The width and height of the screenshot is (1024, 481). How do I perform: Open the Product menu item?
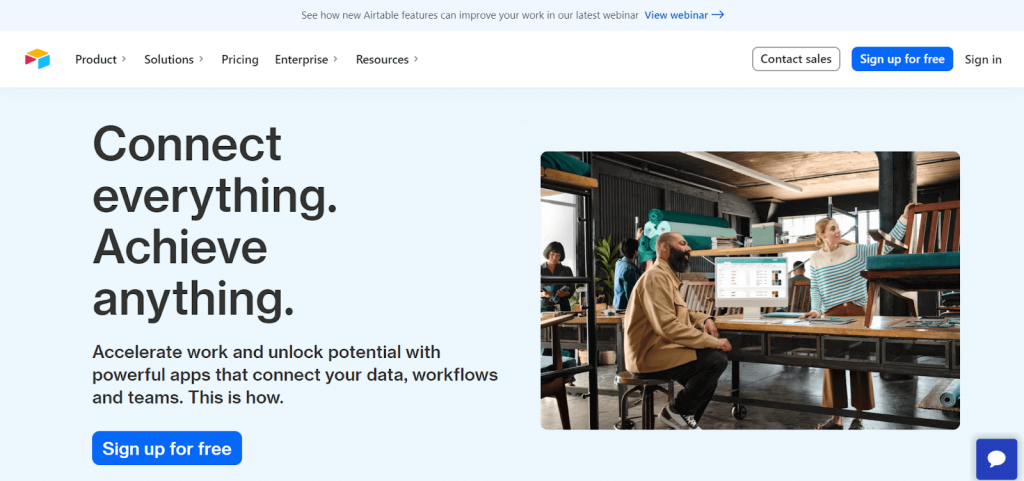pyautogui.click(x=95, y=59)
